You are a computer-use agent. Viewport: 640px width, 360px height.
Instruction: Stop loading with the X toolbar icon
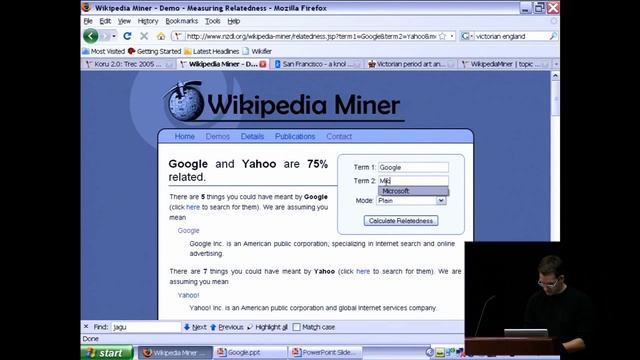coord(144,36)
